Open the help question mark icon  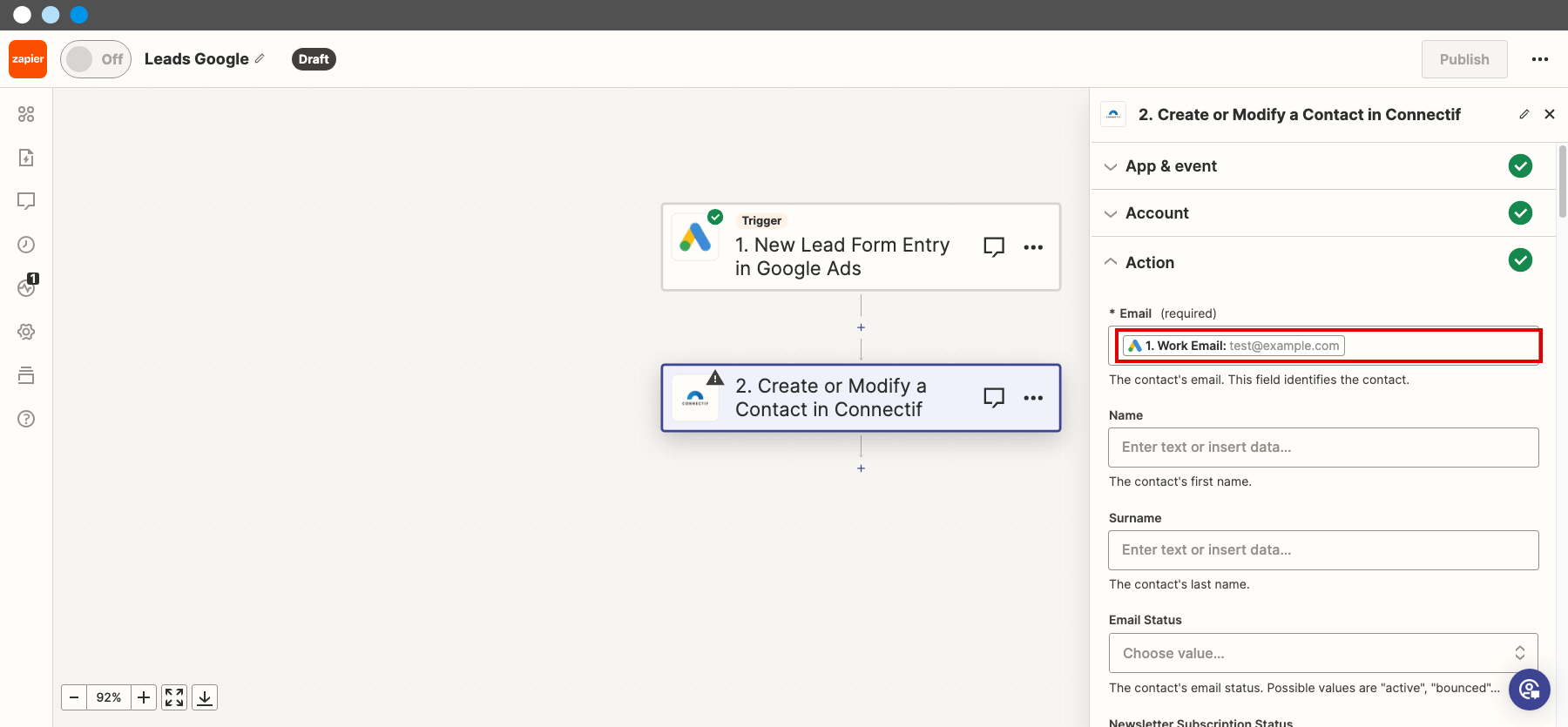[26, 419]
